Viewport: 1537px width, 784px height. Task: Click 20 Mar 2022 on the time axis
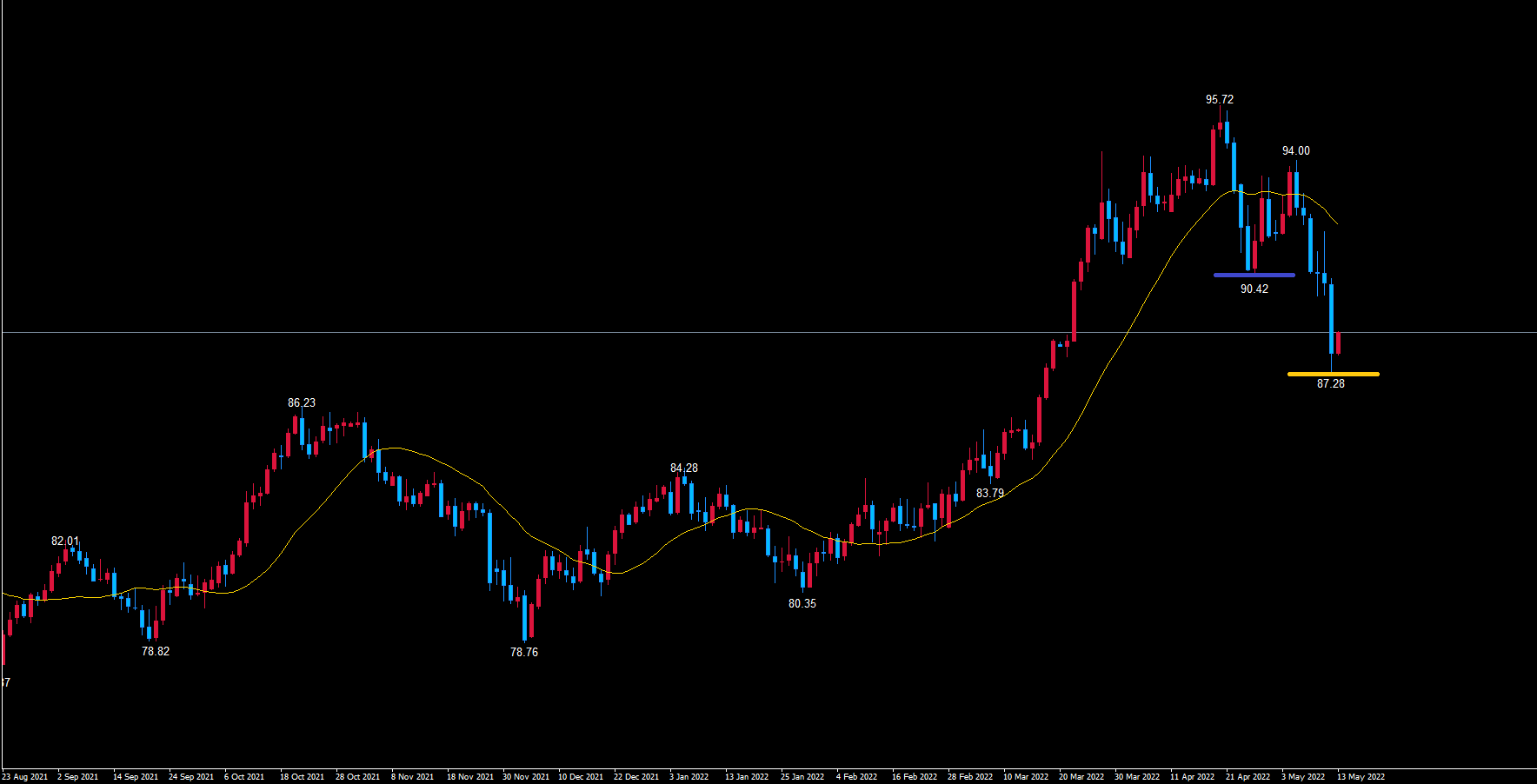[1081, 776]
